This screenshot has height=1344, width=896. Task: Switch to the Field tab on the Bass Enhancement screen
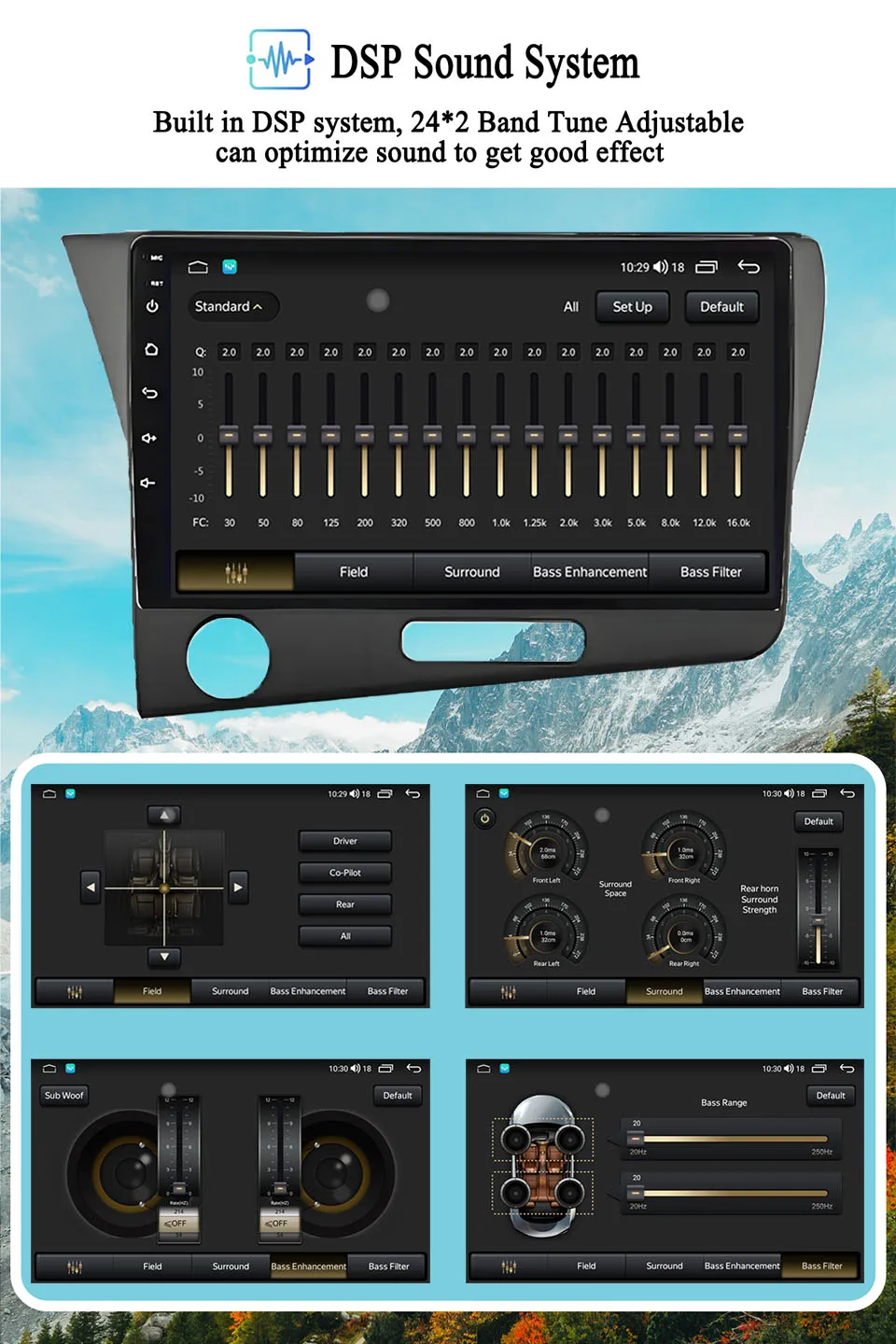click(152, 1267)
